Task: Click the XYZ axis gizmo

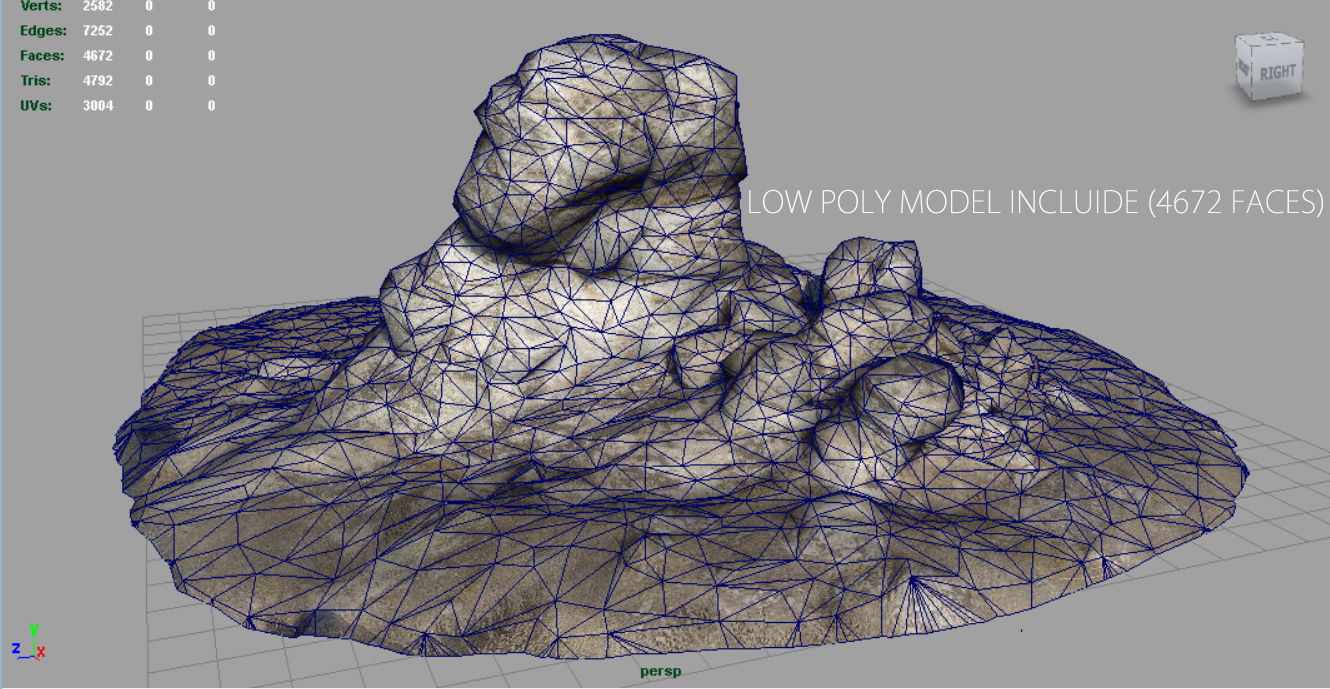Action: pyautogui.click(x=28, y=642)
